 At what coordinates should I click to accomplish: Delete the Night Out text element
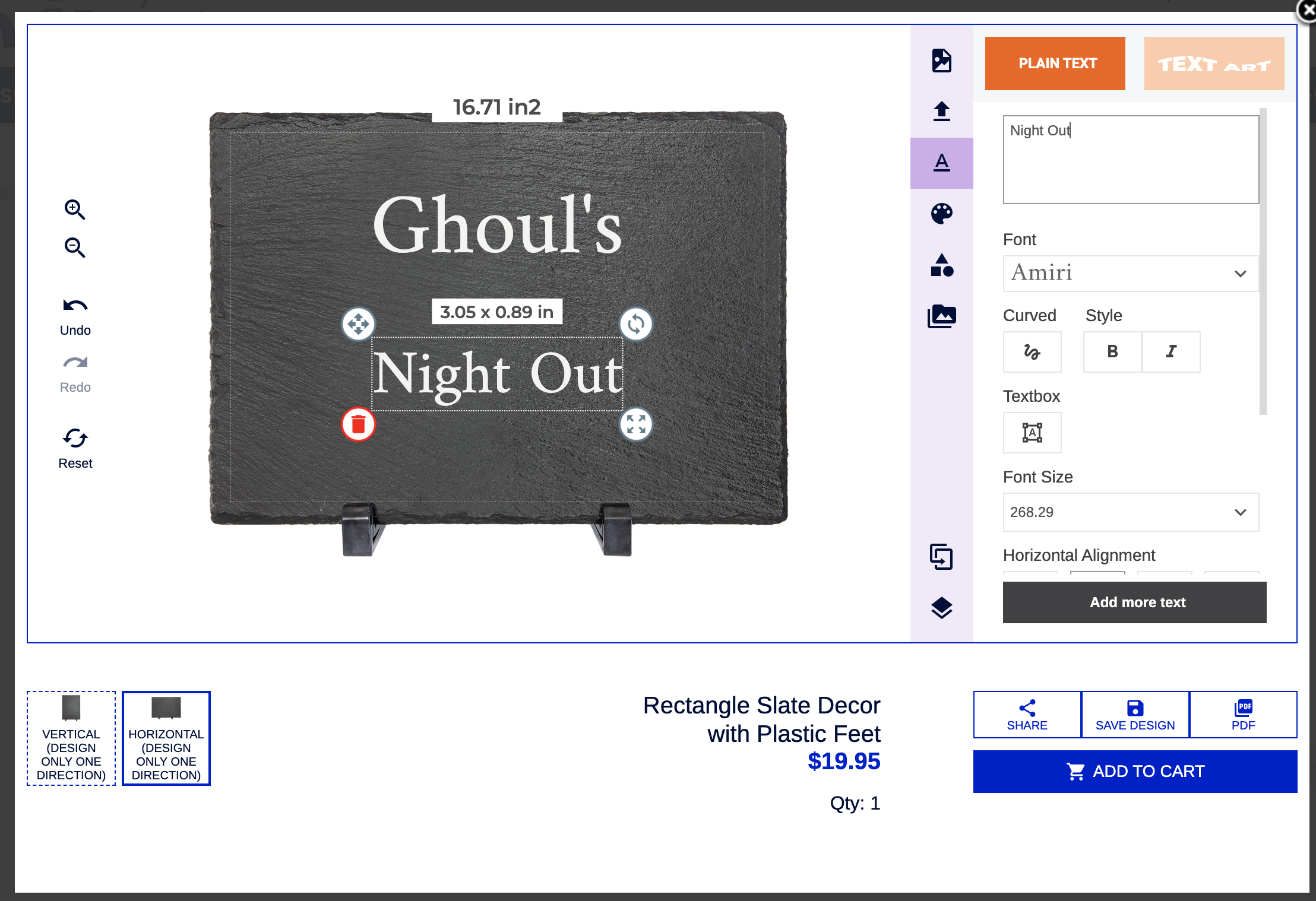pos(358,425)
